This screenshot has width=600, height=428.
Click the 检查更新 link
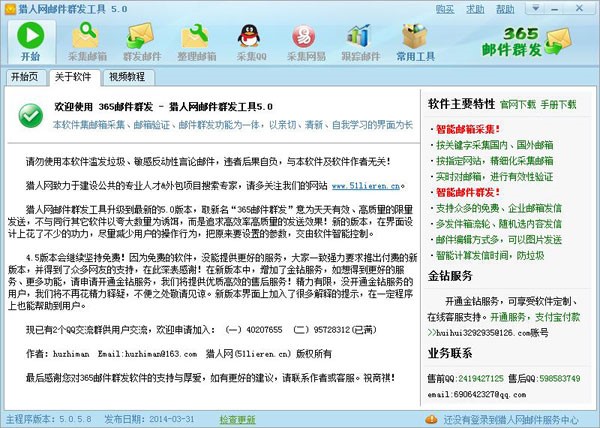[237, 420]
